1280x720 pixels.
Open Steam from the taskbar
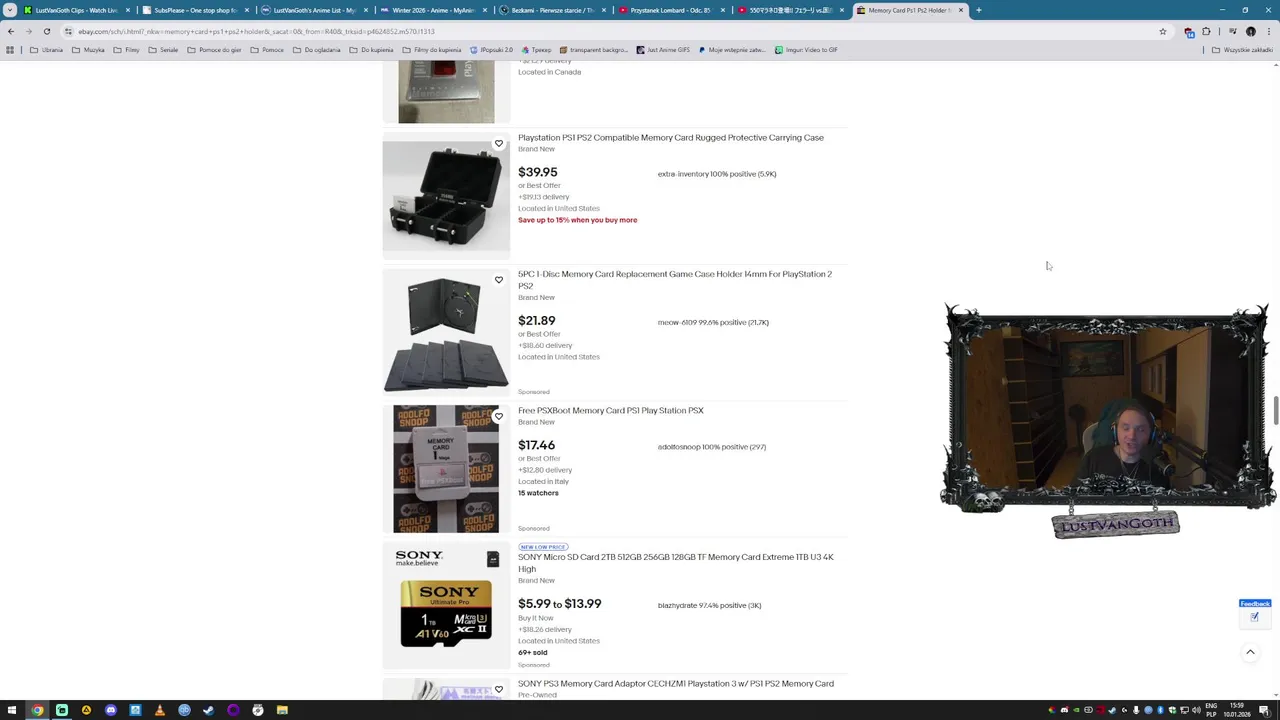pyautogui.click(x=208, y=710)
